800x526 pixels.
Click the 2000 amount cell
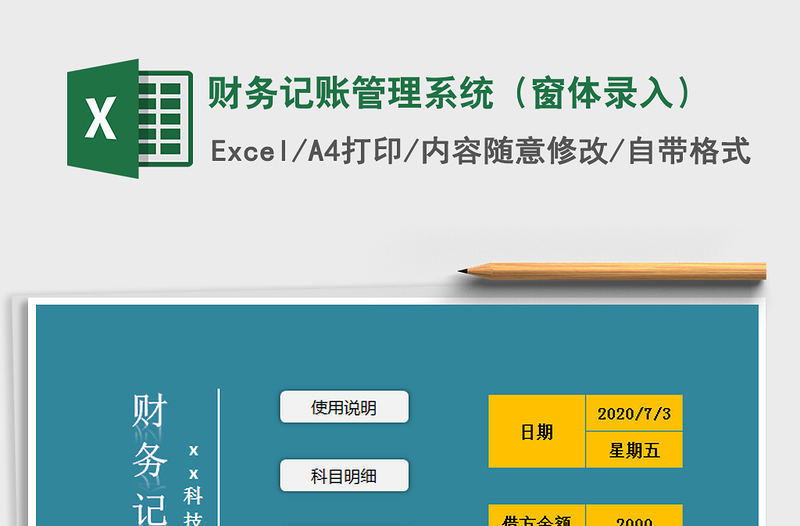[x=634, y=518]
